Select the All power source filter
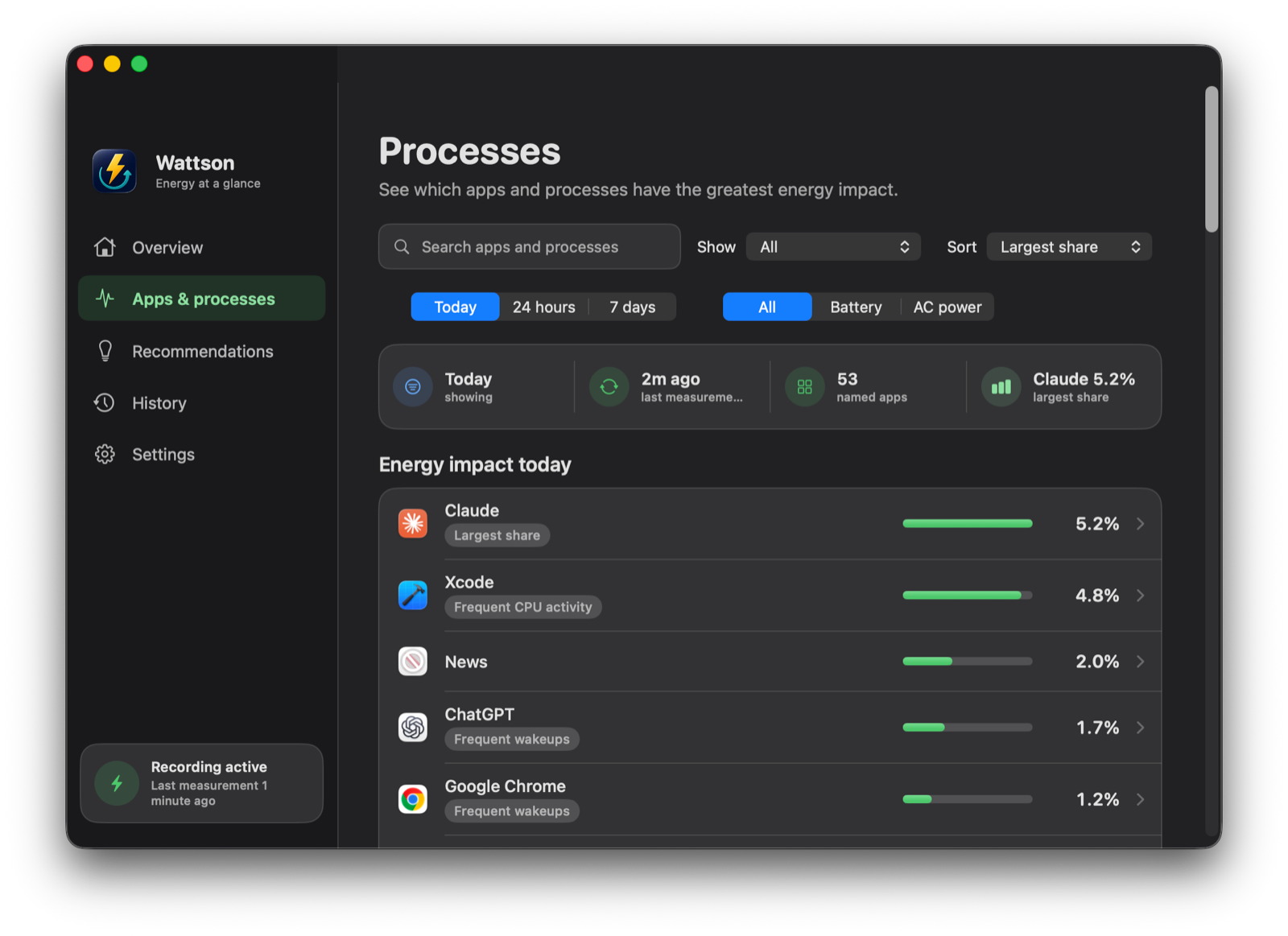This screenshot has height=936, width=1288. [x=767, y=307]
